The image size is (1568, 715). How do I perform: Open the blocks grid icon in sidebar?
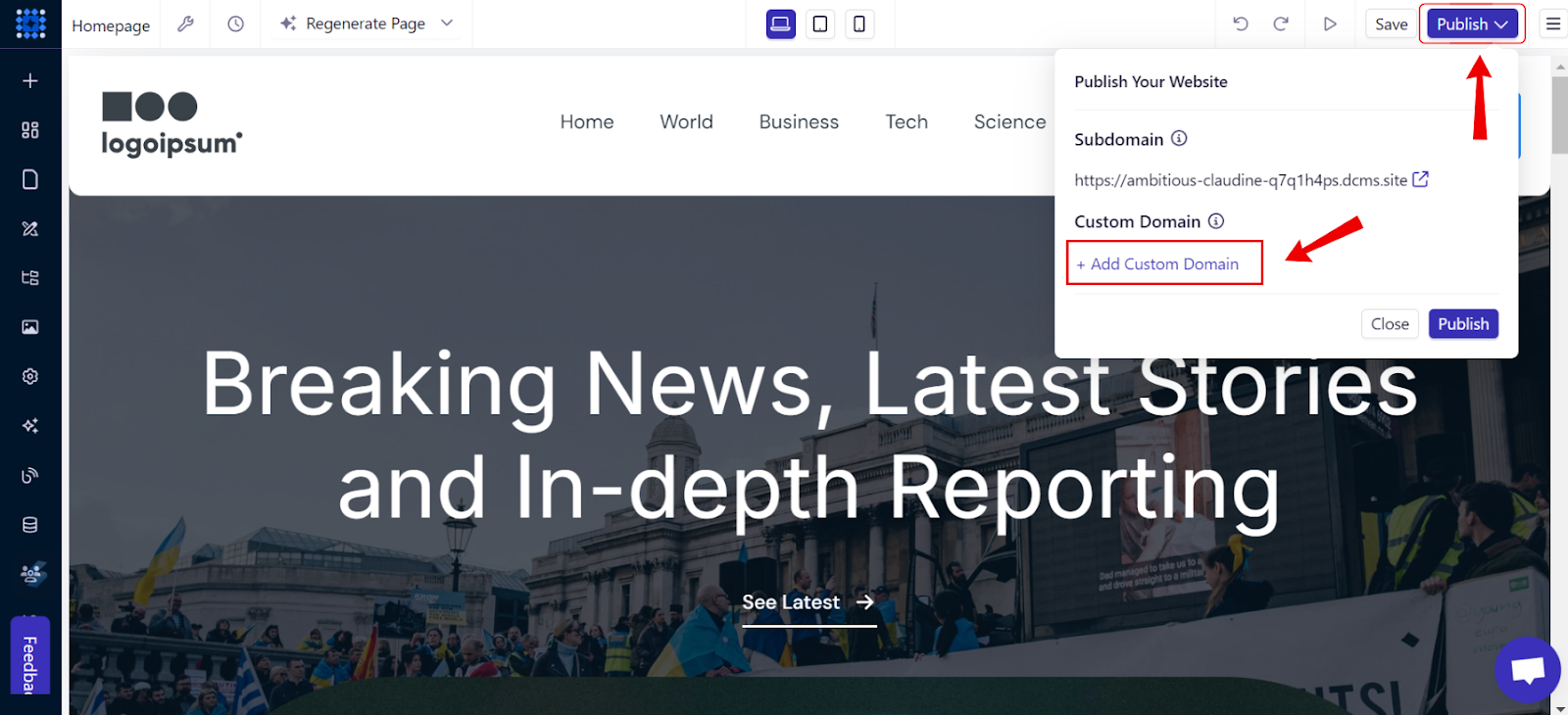pos(30,129)
